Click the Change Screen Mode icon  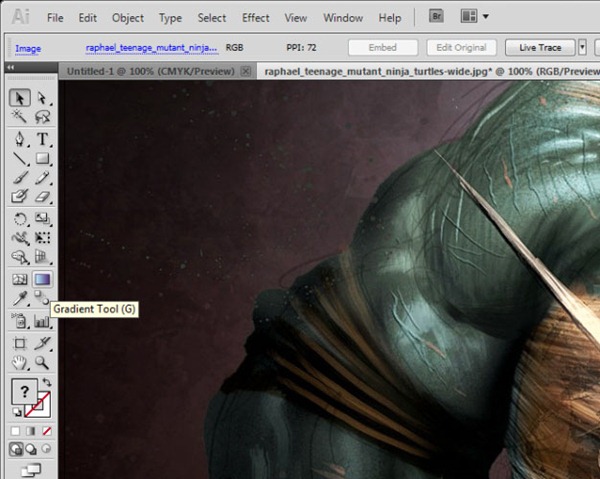tap(31, 470)
